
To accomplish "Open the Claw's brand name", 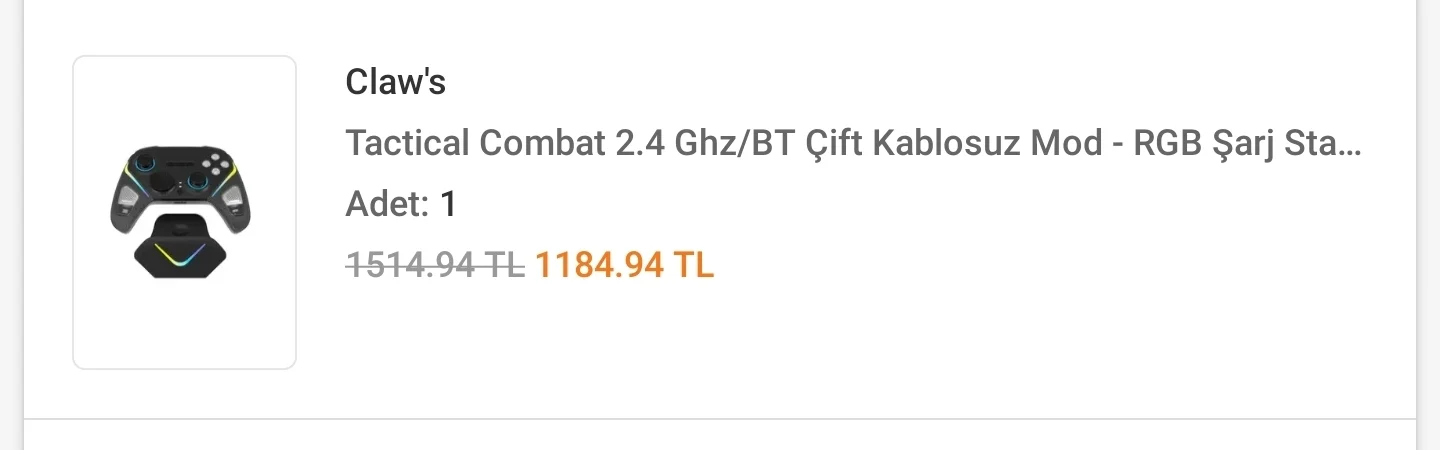I will [395, 82].
